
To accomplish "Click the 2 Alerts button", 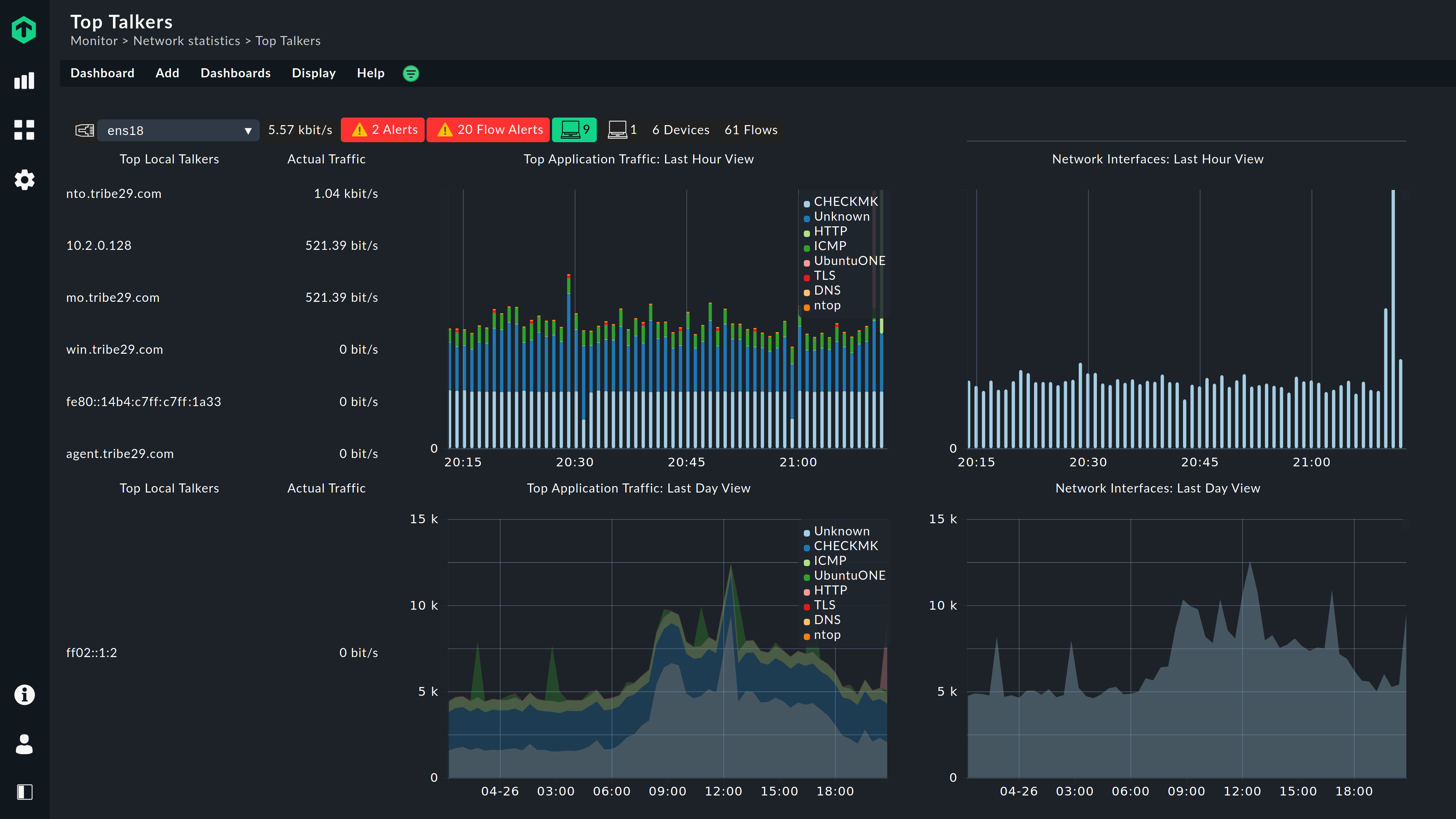I will pyautogui.click(x=383, y=130).
